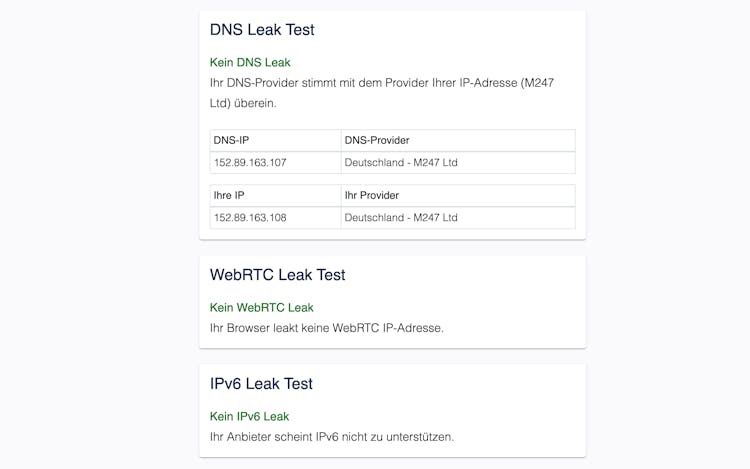Click the Ihre IP column header
Screen dimensions: 750x469
click(229, 195)
